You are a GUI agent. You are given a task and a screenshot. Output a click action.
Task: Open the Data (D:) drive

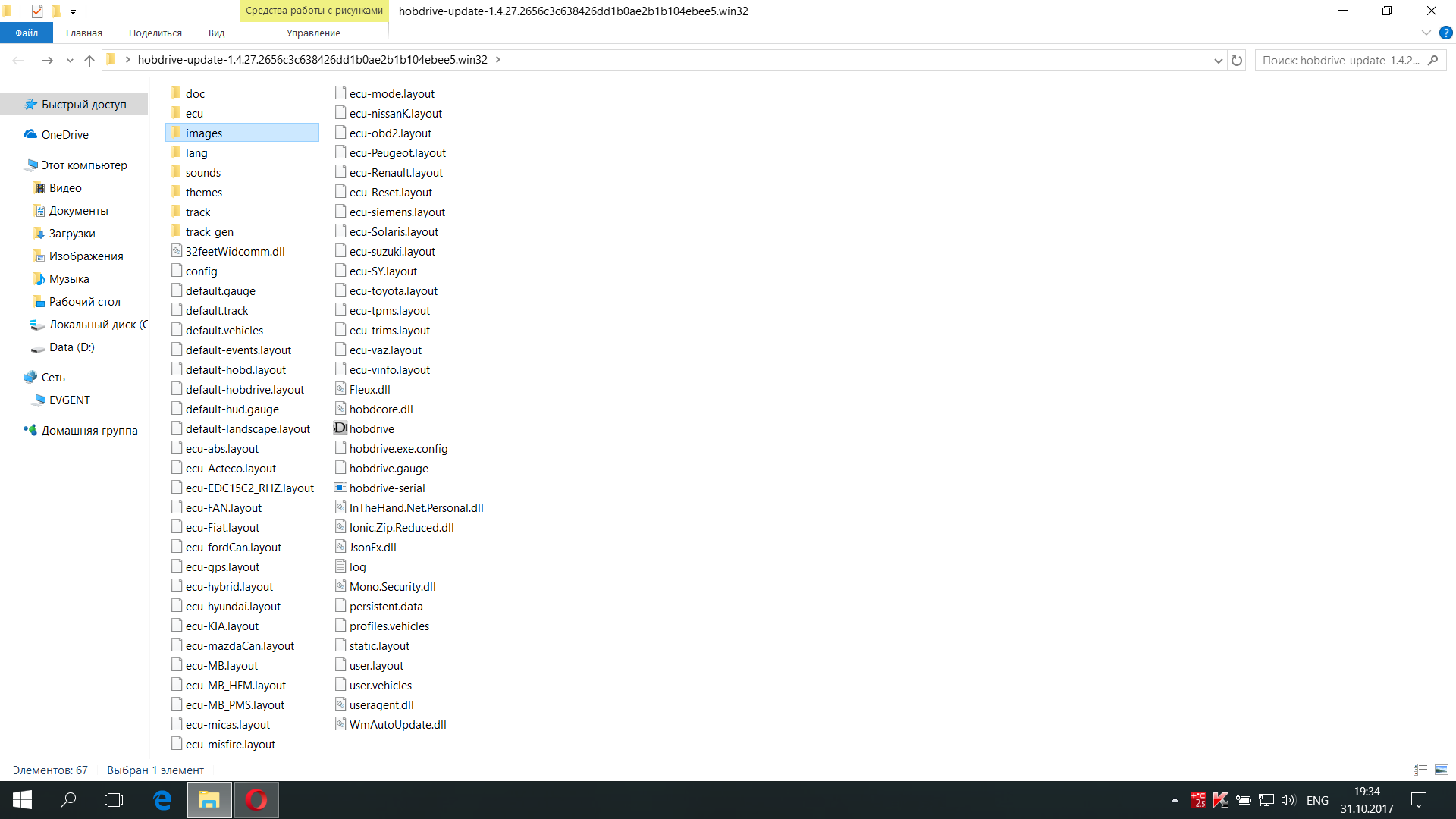point(71,347)
